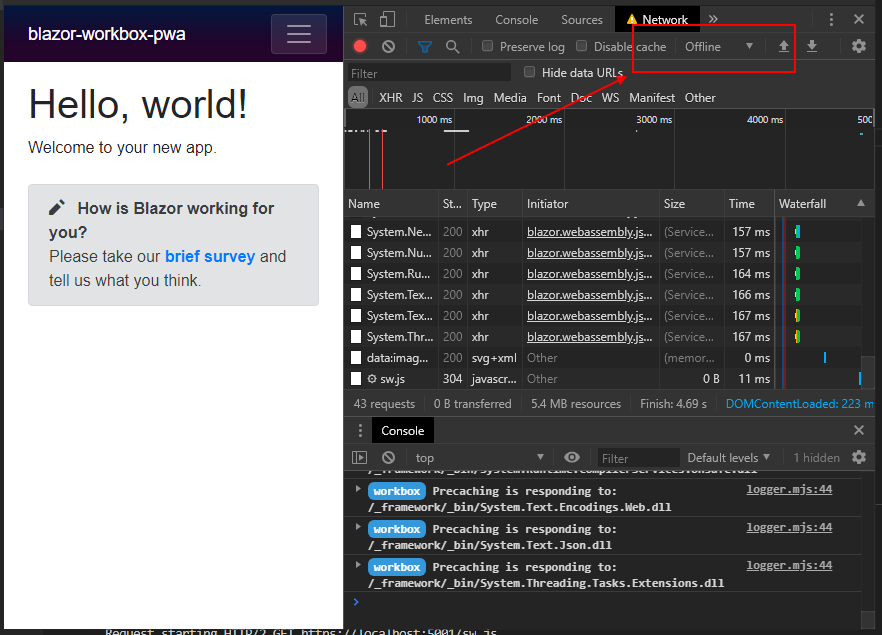The height and width of the screenshot is (635, 882).
Task: Clear the network log
Action: click(x=388, y=46)
